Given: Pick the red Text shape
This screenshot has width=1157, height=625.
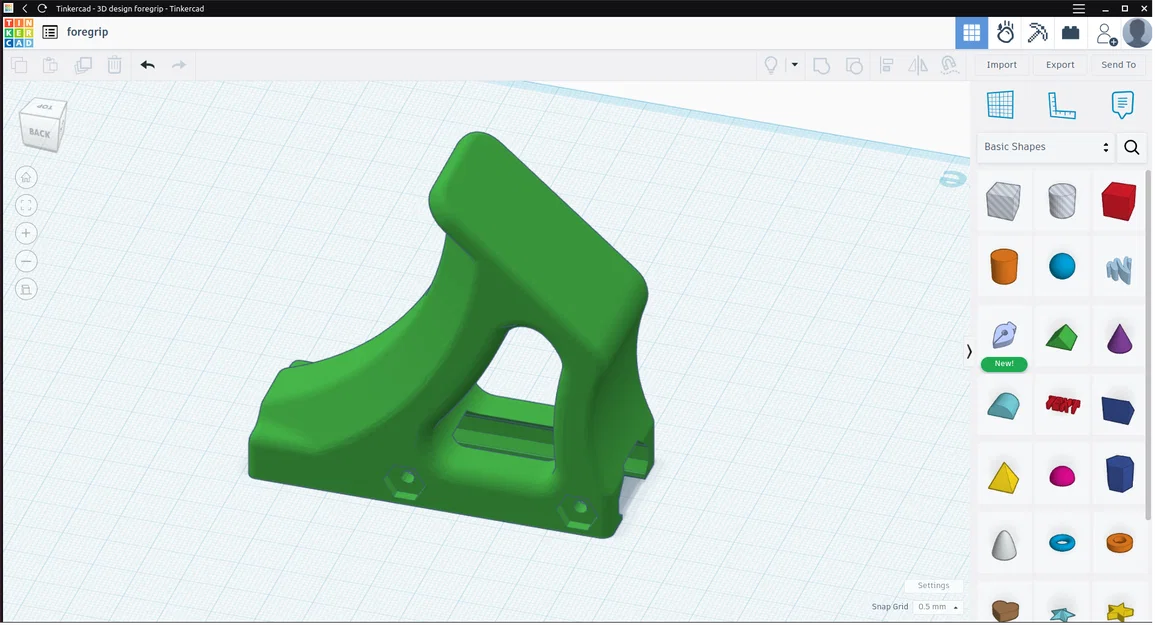Looking at the screenshot, I should pos(1063,404).
